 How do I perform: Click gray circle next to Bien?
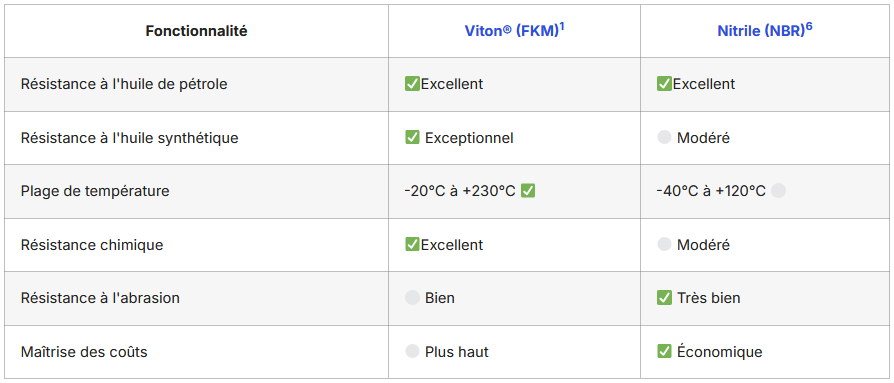pos(412,298)
